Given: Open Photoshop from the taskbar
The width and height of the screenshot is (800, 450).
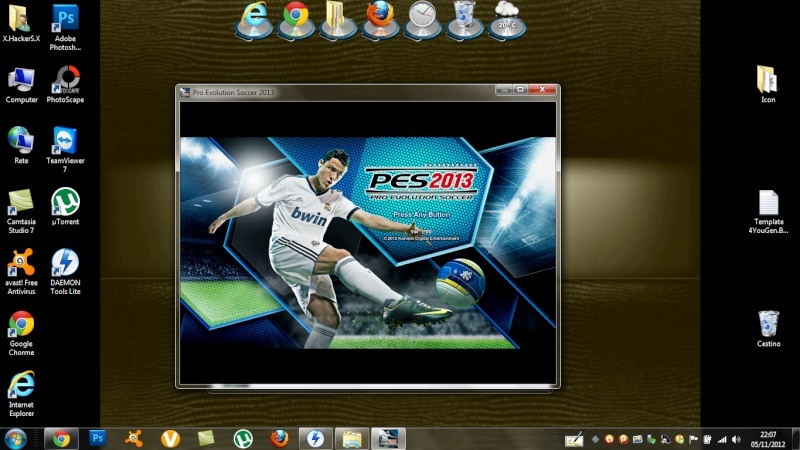Looking at the screenshot, I should pyautogui.click(x=97, y=438).
